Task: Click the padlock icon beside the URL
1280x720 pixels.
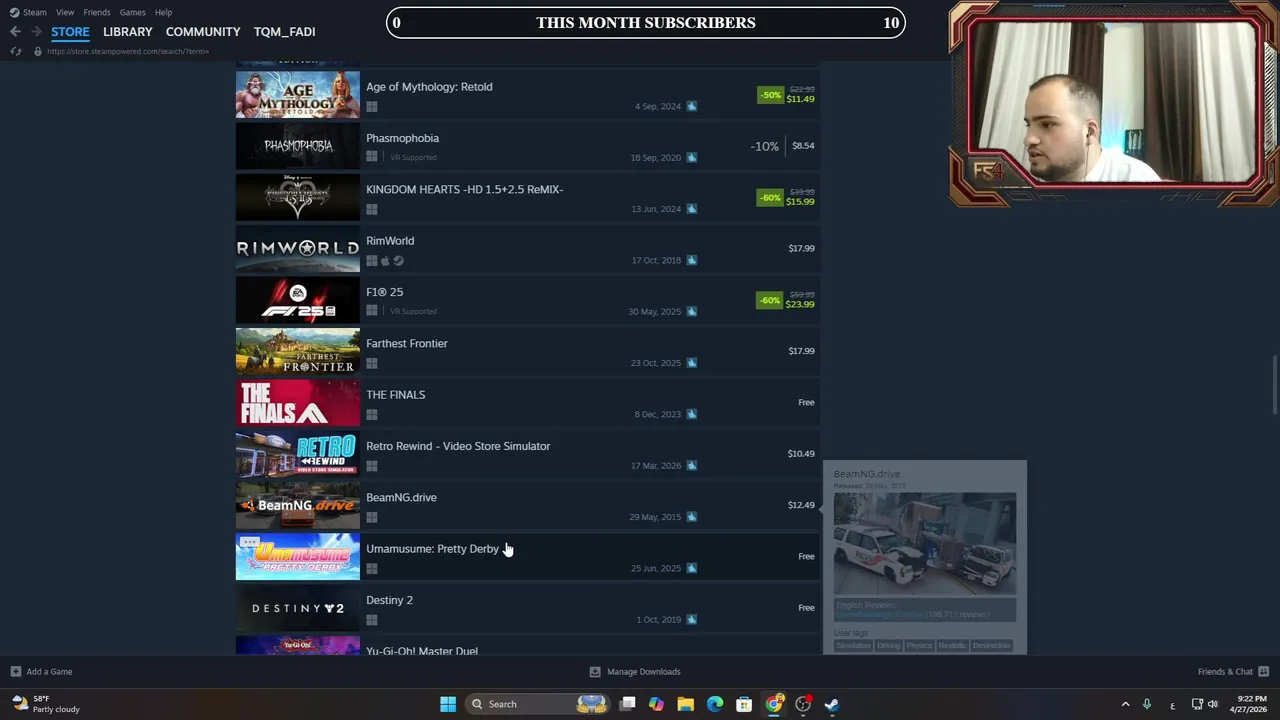Action: point(38,51)
